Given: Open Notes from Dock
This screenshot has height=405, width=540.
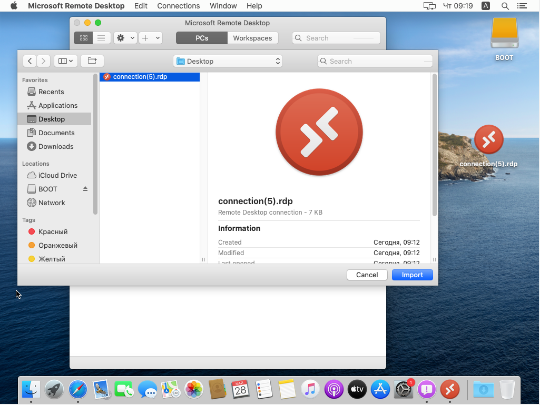Looking at the screenshot, I should click(x=287, y=390).
